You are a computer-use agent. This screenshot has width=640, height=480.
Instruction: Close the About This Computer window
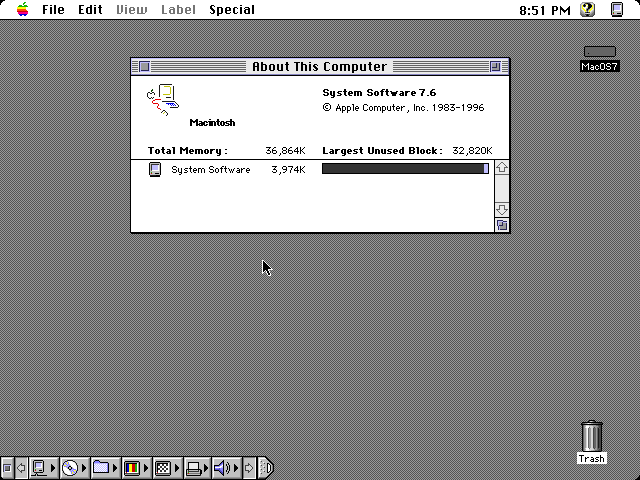pyautogui.click(x=144, y=66)
